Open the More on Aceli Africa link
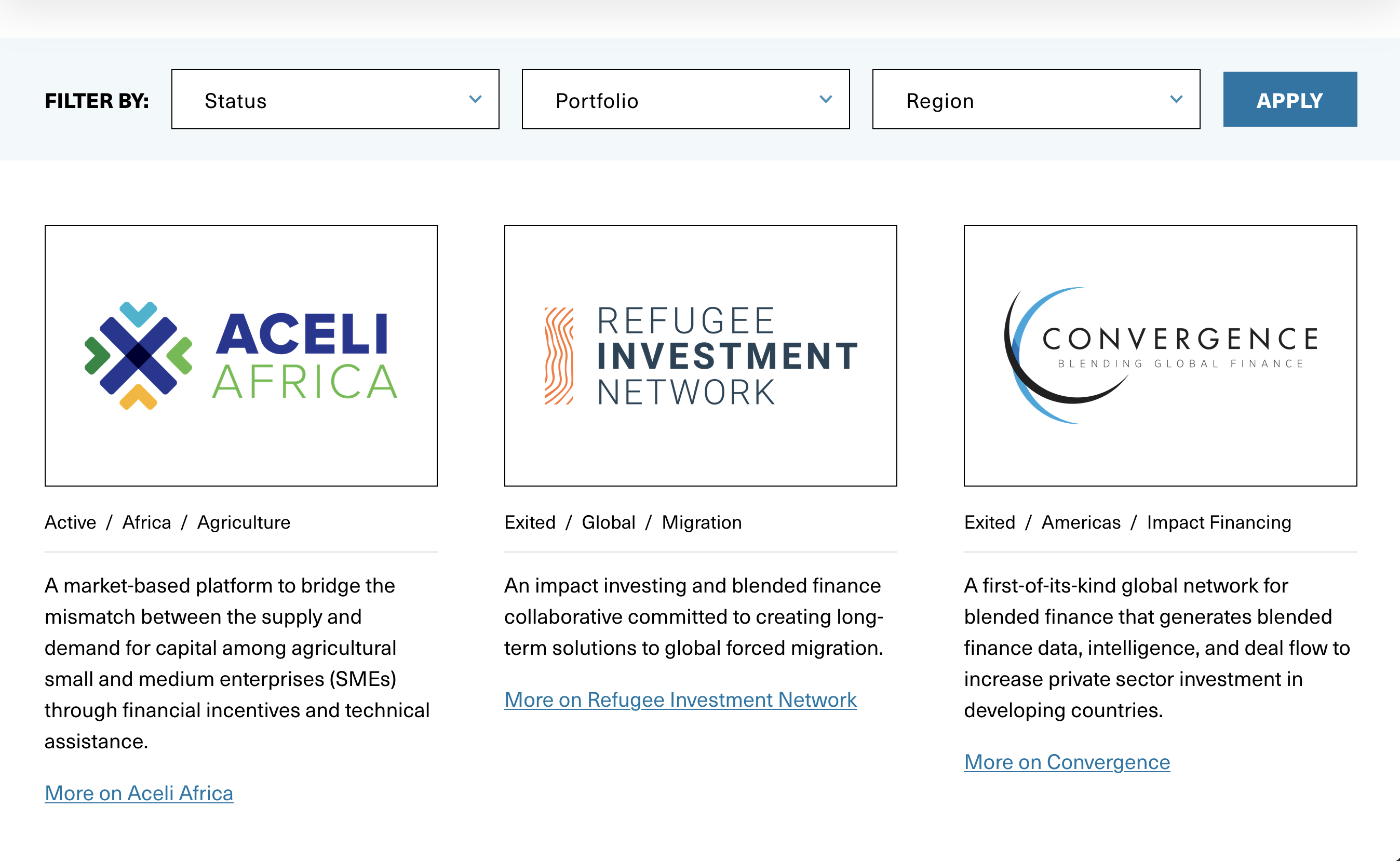The width and height of the screenshot is (1400, 861). pos(139,793)
